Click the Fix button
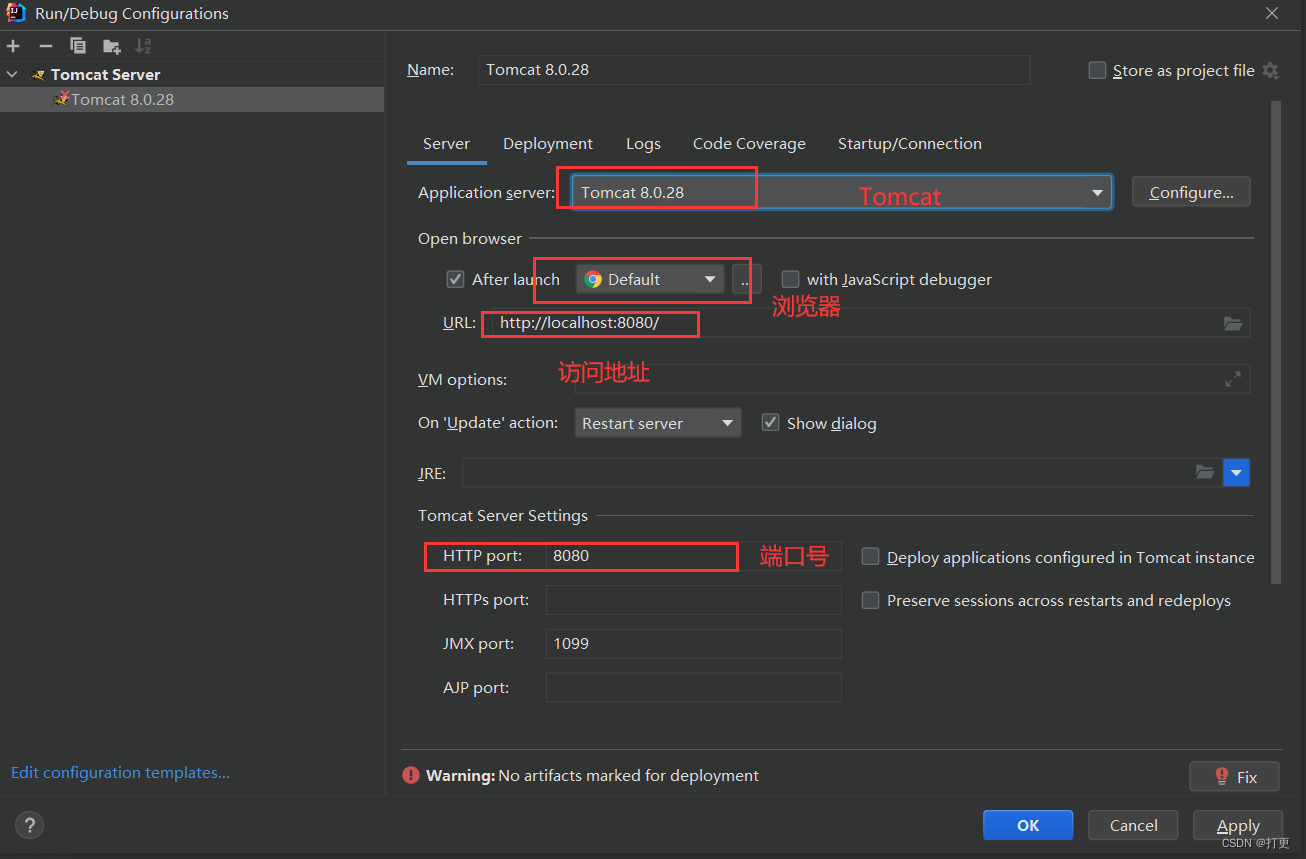This screenshot has height=859, width=1306. point(1234,776)
